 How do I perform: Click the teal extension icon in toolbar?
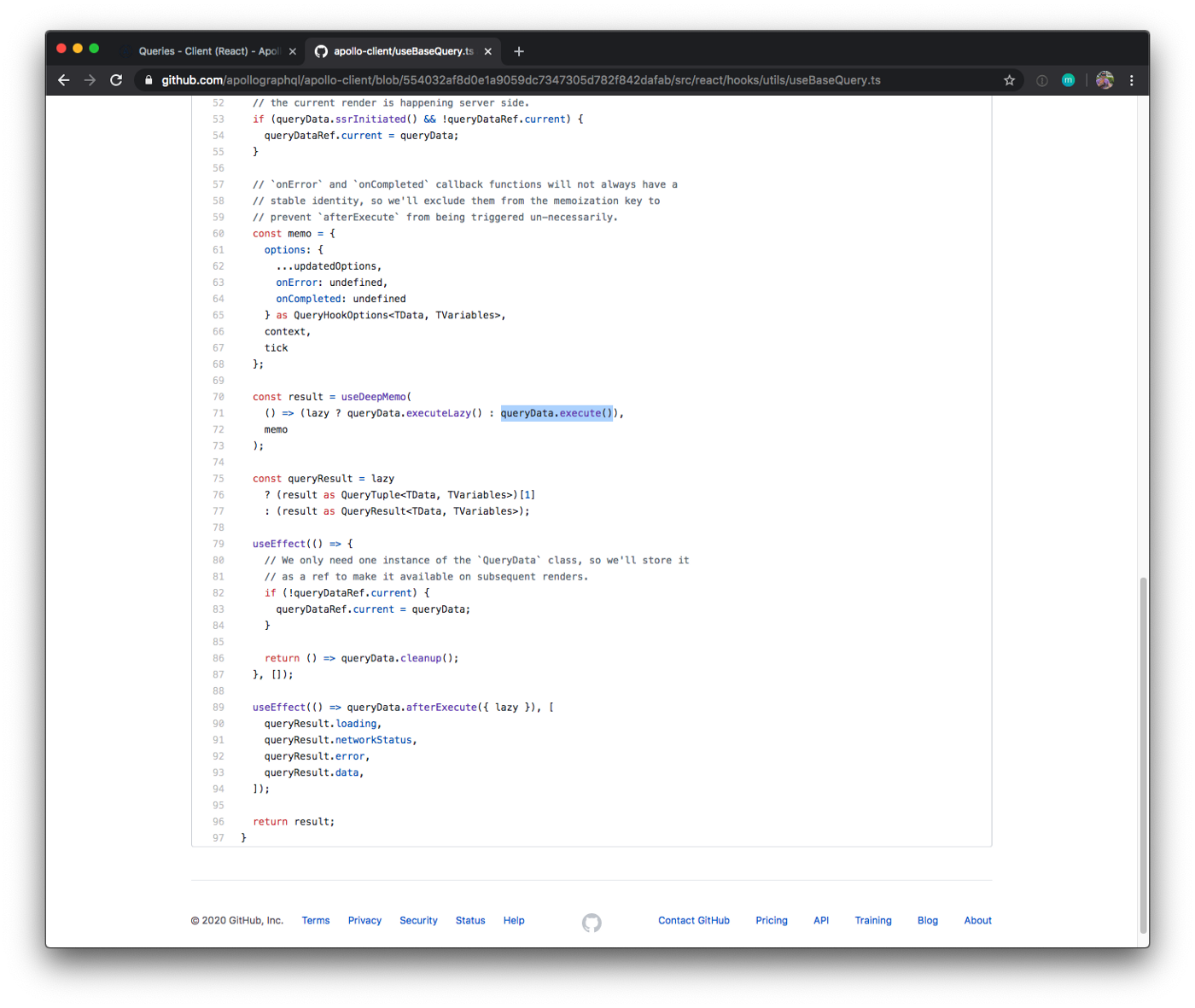point(1068,80)
